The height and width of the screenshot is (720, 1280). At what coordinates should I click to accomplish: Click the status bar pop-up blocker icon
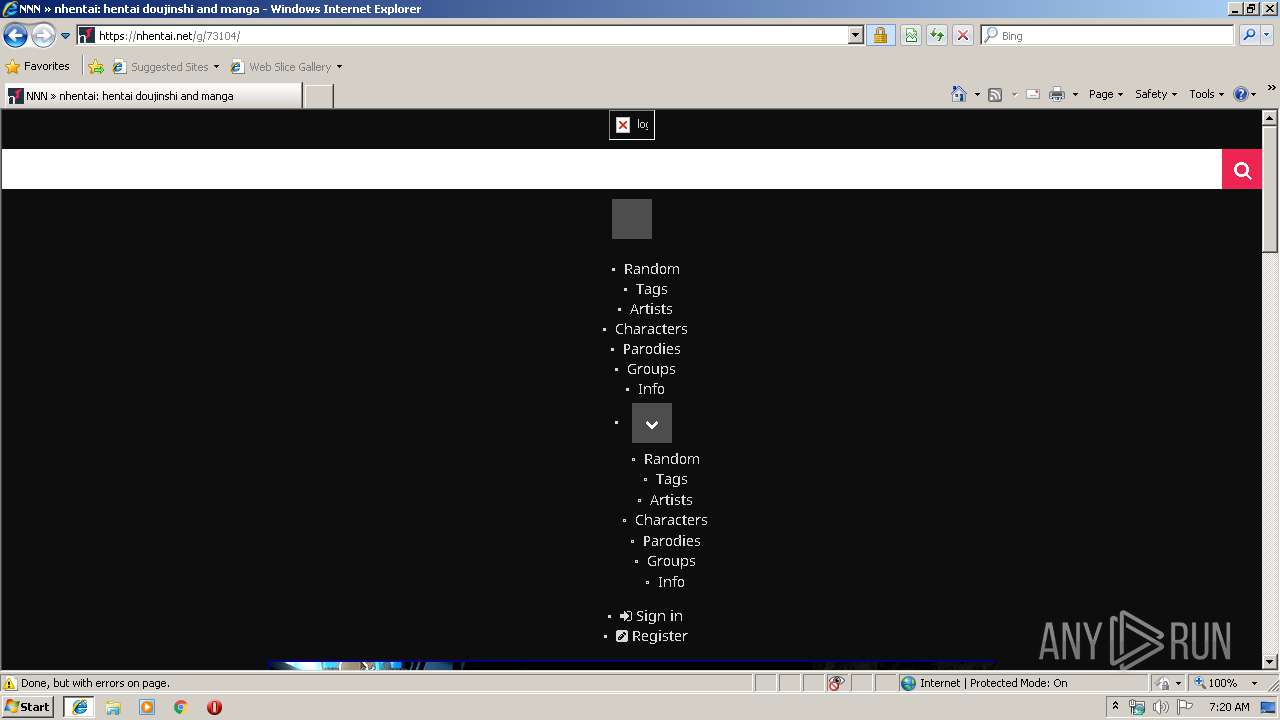pyautogui.click(x=836, y=683)
